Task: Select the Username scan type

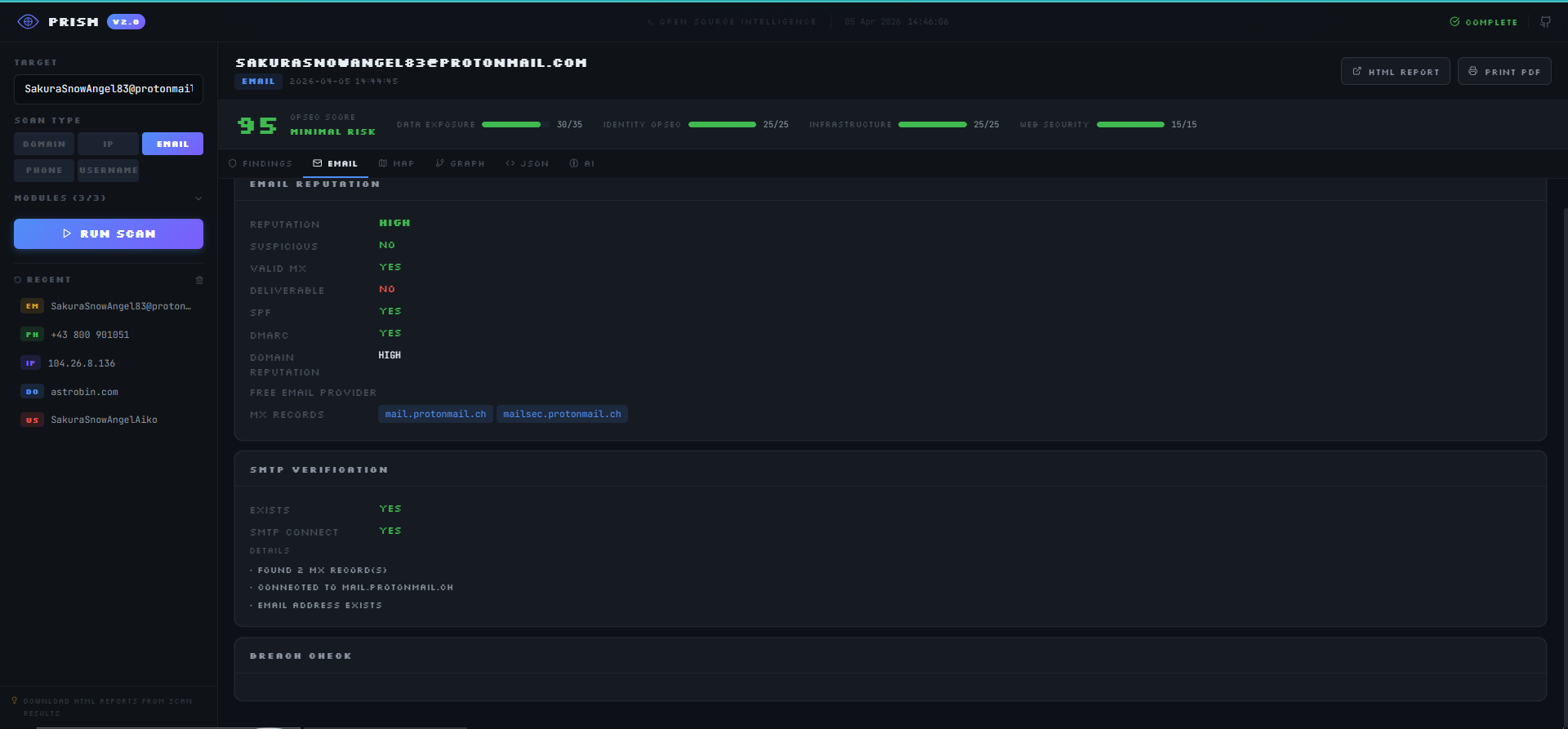Action: click(109, 171)
